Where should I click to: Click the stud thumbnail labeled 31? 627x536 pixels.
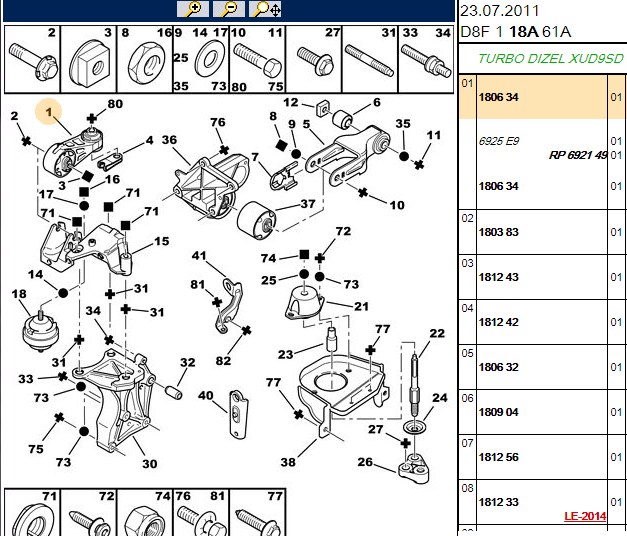[370, 59]
